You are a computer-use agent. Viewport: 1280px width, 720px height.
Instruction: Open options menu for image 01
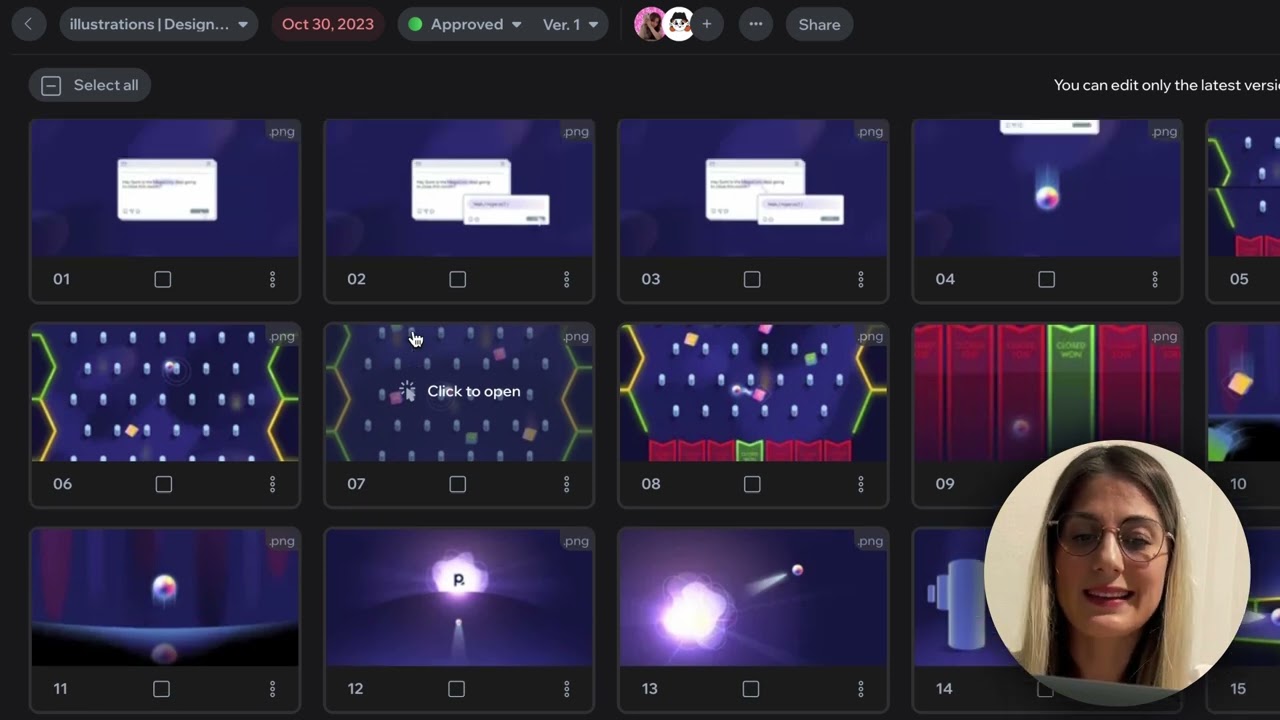pos(272,279)
